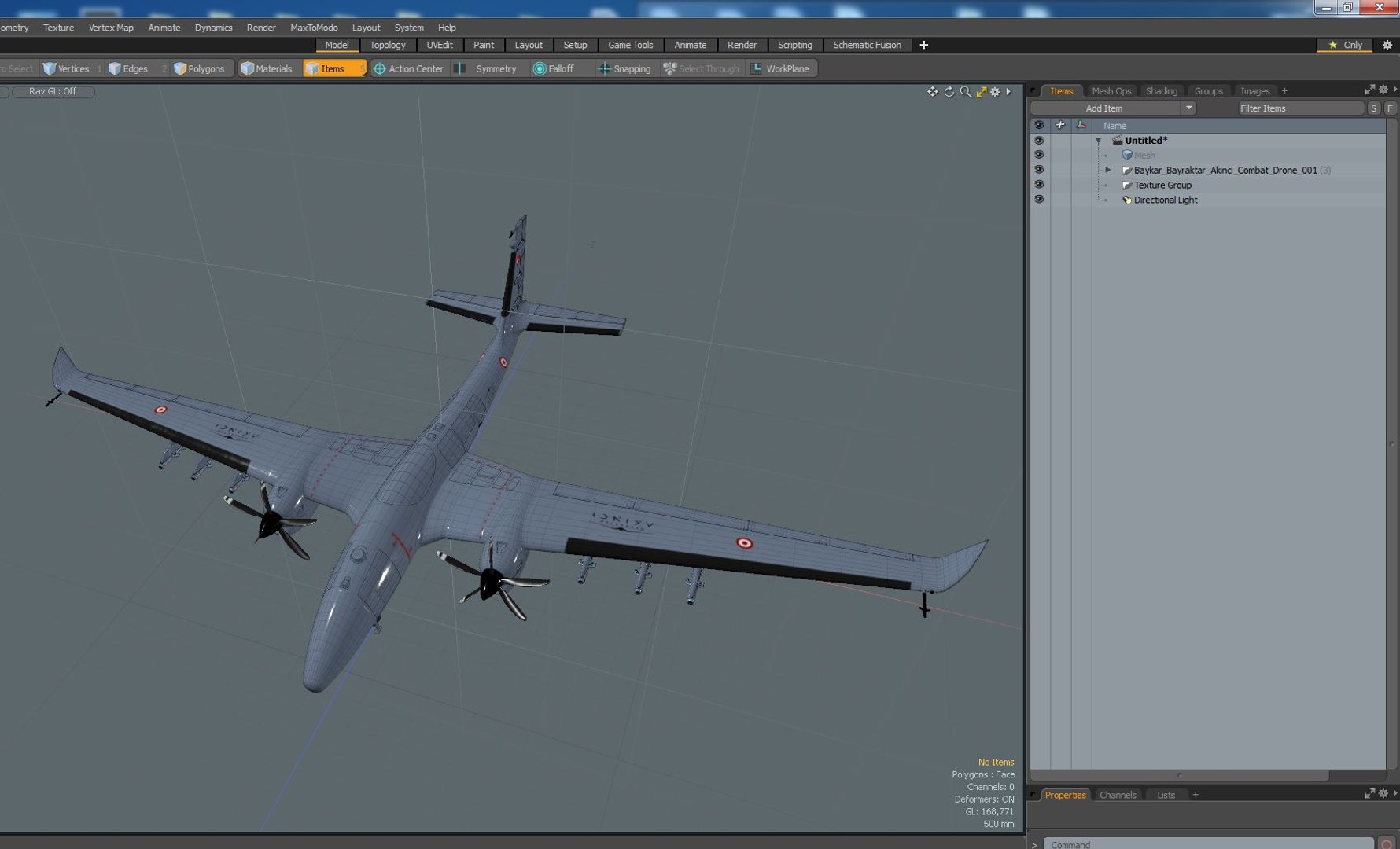Switch to Polygons selection mode
The width and height of the screenshot is (1400, 849).
pos(200,68)
